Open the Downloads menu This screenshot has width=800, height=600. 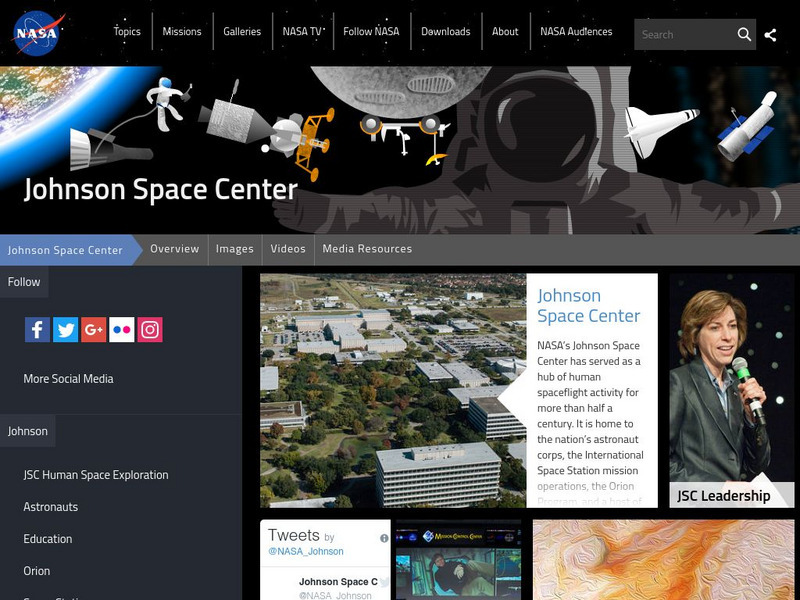point(446,32)
